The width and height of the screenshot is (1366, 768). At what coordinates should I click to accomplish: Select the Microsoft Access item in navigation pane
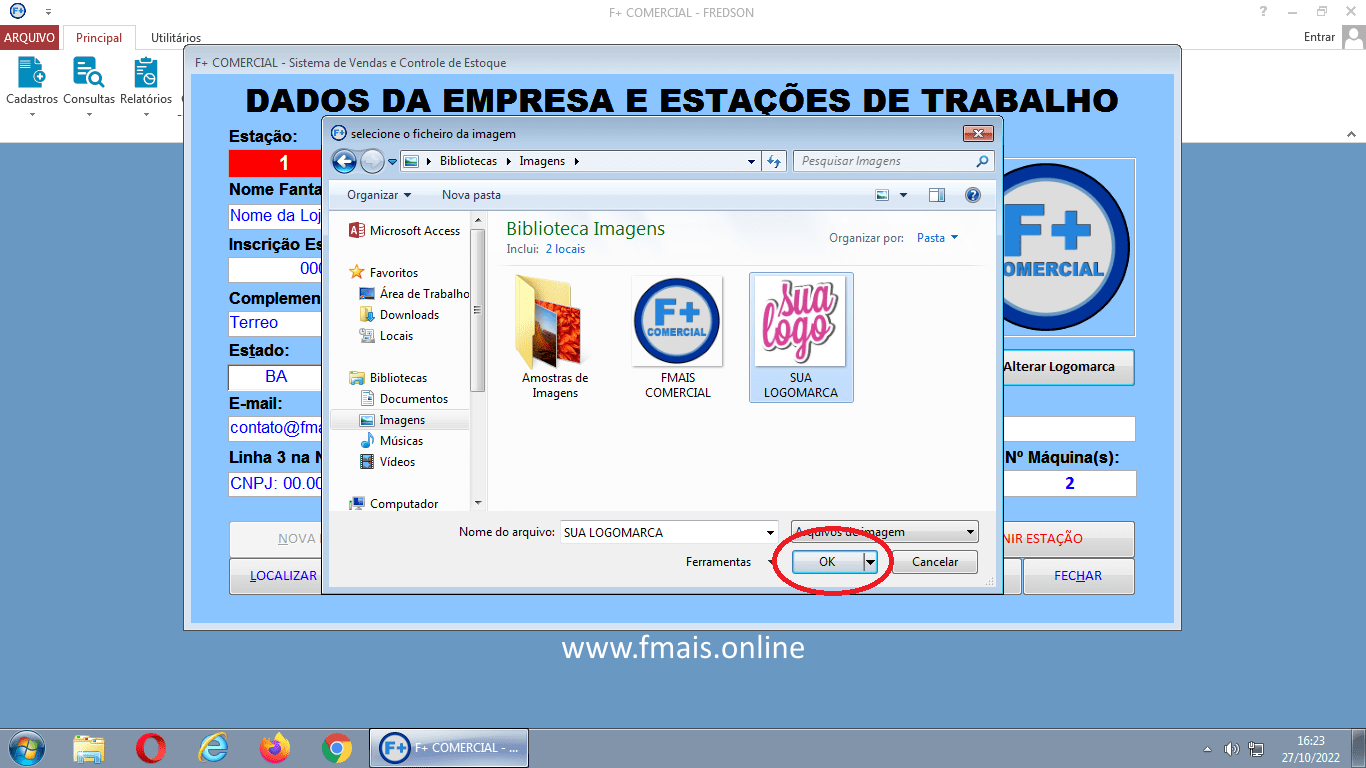pos(405,231)
